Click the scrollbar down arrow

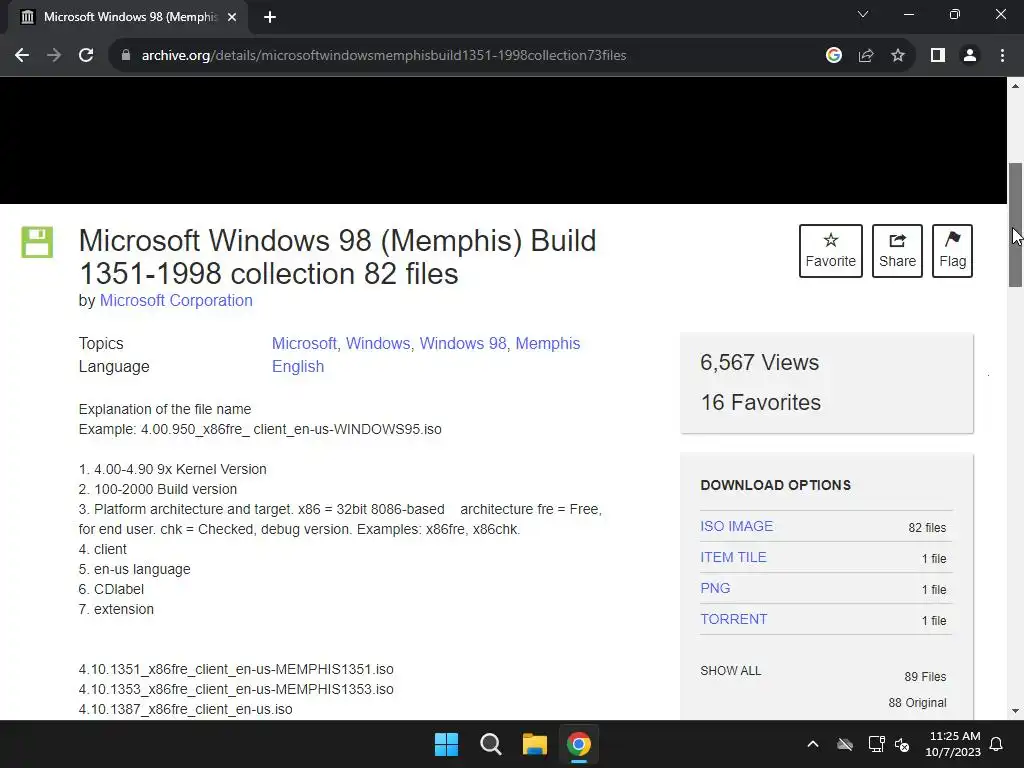[x=1016, y=711]
